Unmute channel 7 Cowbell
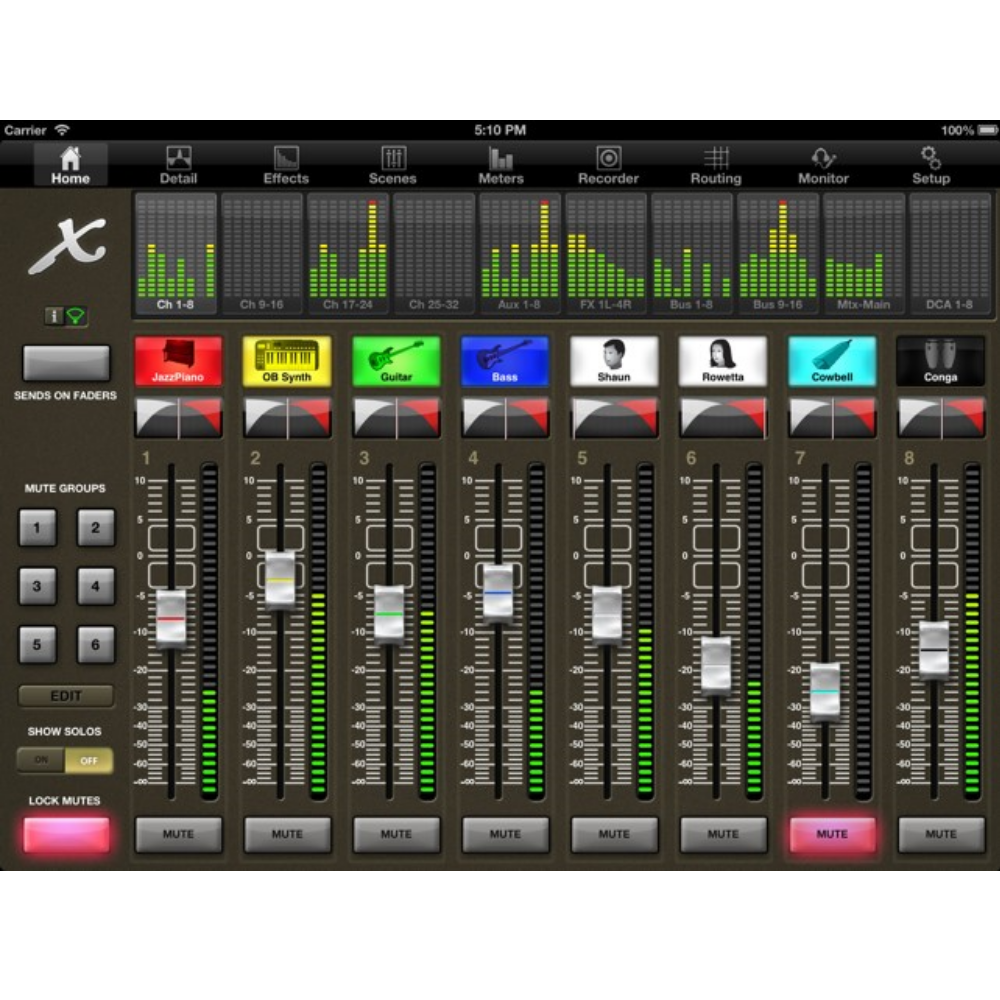Screen dimensions: 1000x1000 coord(831,834)
